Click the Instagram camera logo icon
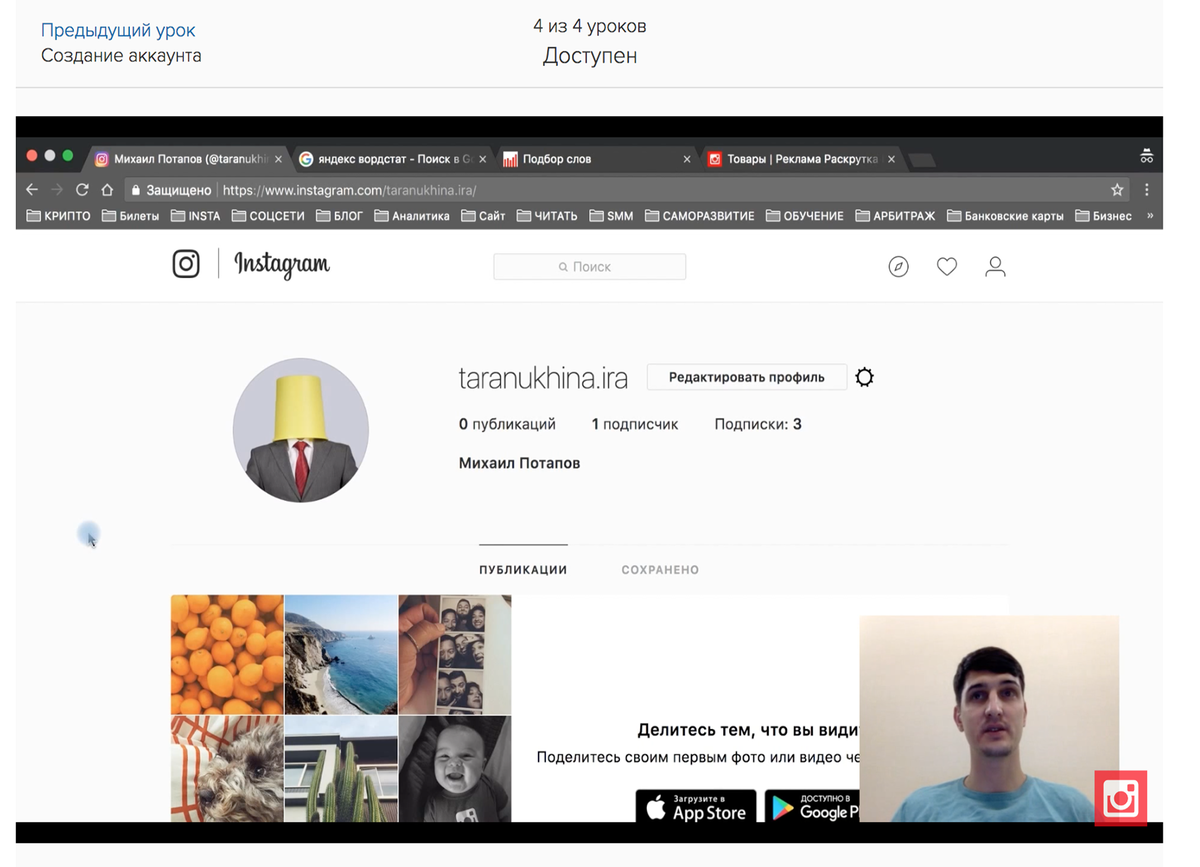This screenshot has height=867, width=1200. click(x=186, y=264)
